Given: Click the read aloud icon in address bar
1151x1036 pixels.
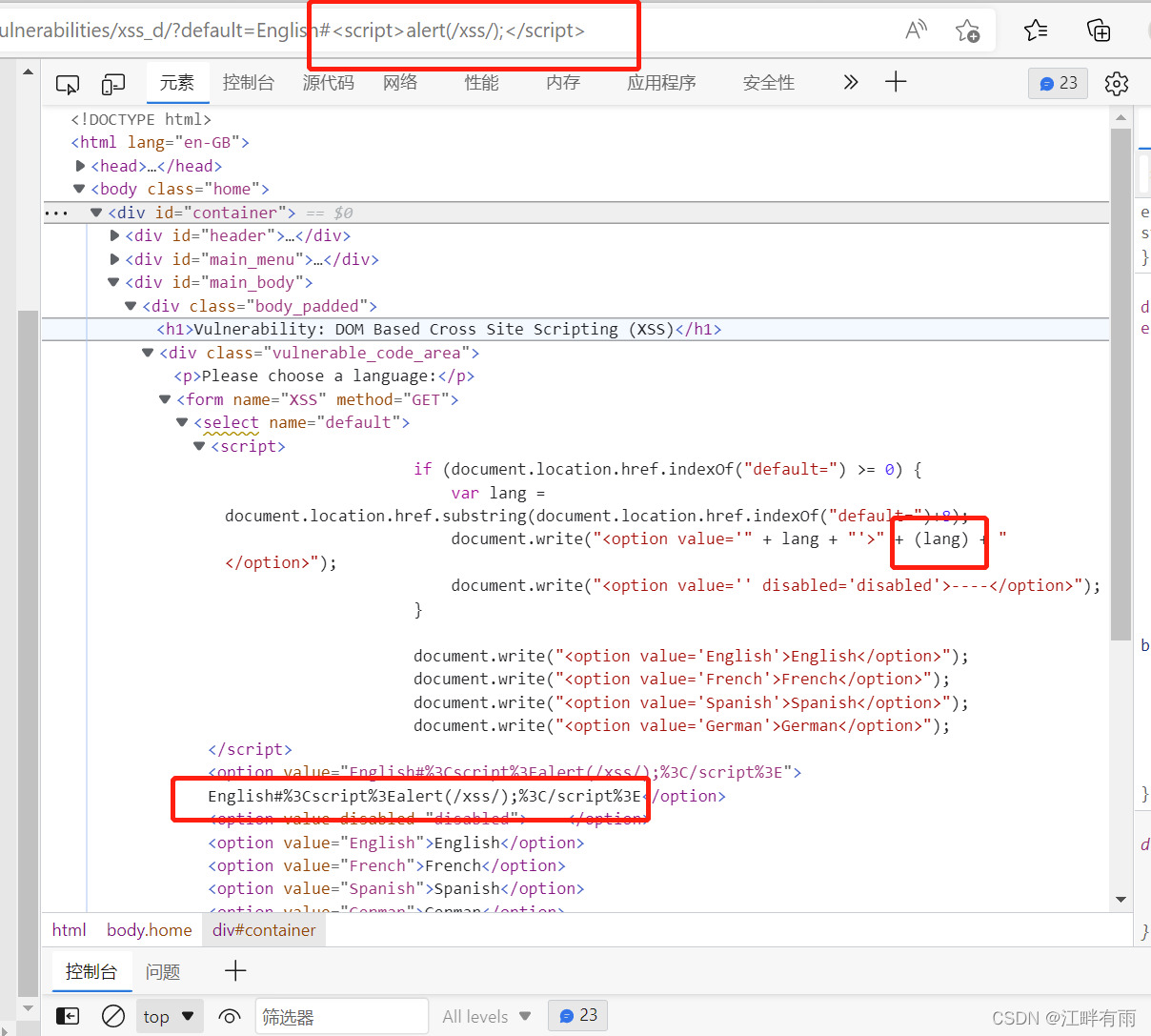Looking at the screenshot, I should pyautogui.click(x=916, y=30).
